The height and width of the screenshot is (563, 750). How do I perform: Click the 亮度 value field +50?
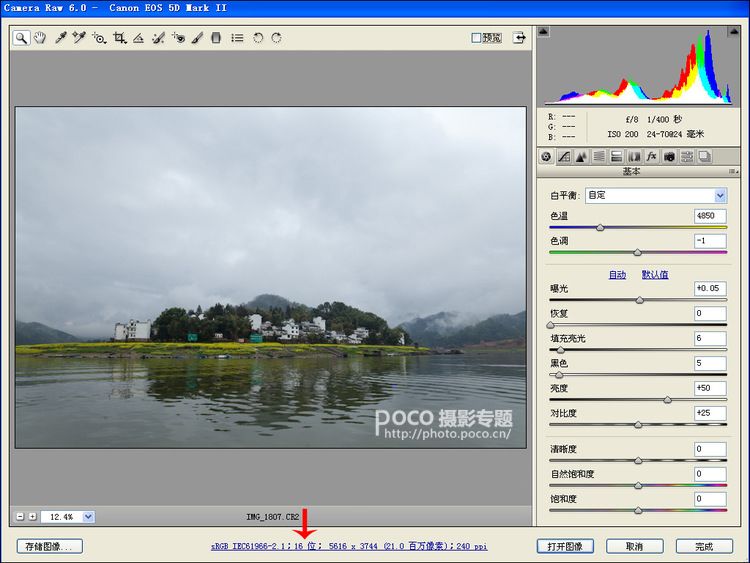coord(710,388)
